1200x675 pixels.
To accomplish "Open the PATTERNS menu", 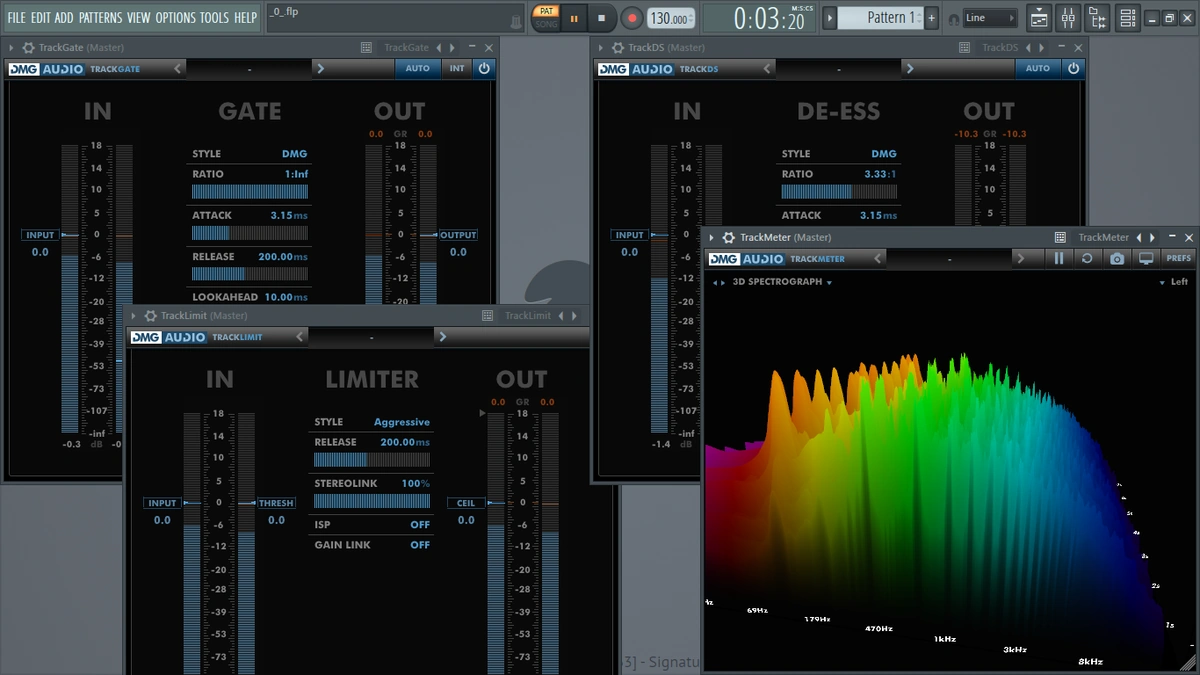I will [x=101, y=18].
